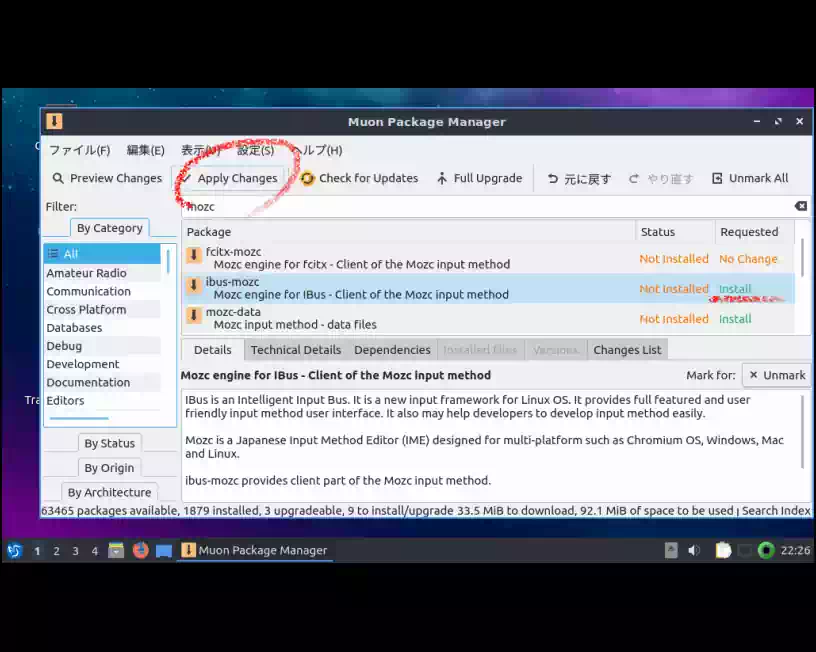Open the ヘルプ(H) menu

(x=317, y=150)
